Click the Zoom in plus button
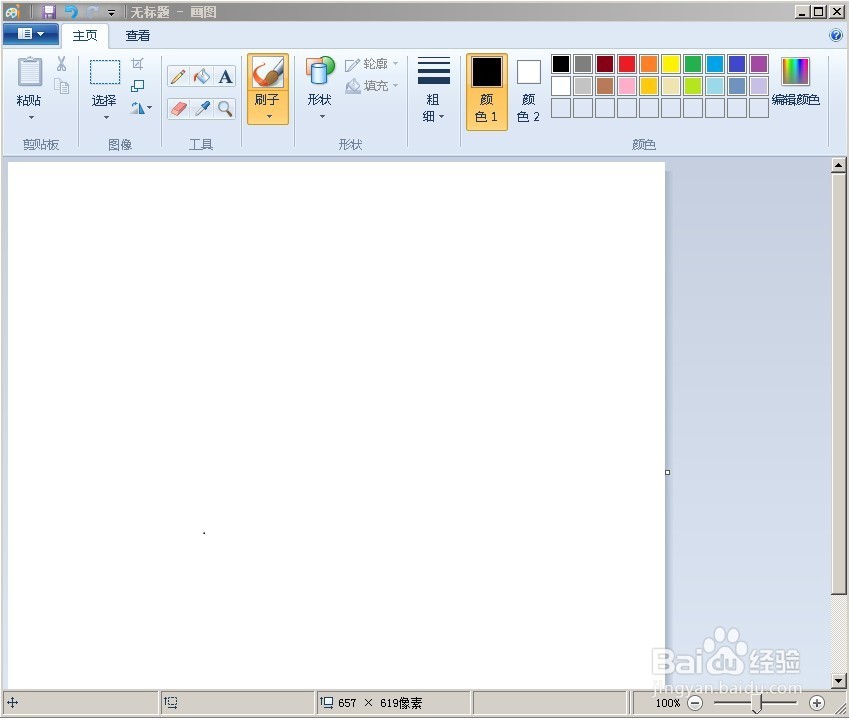849x718 pixels. (817, 703)
